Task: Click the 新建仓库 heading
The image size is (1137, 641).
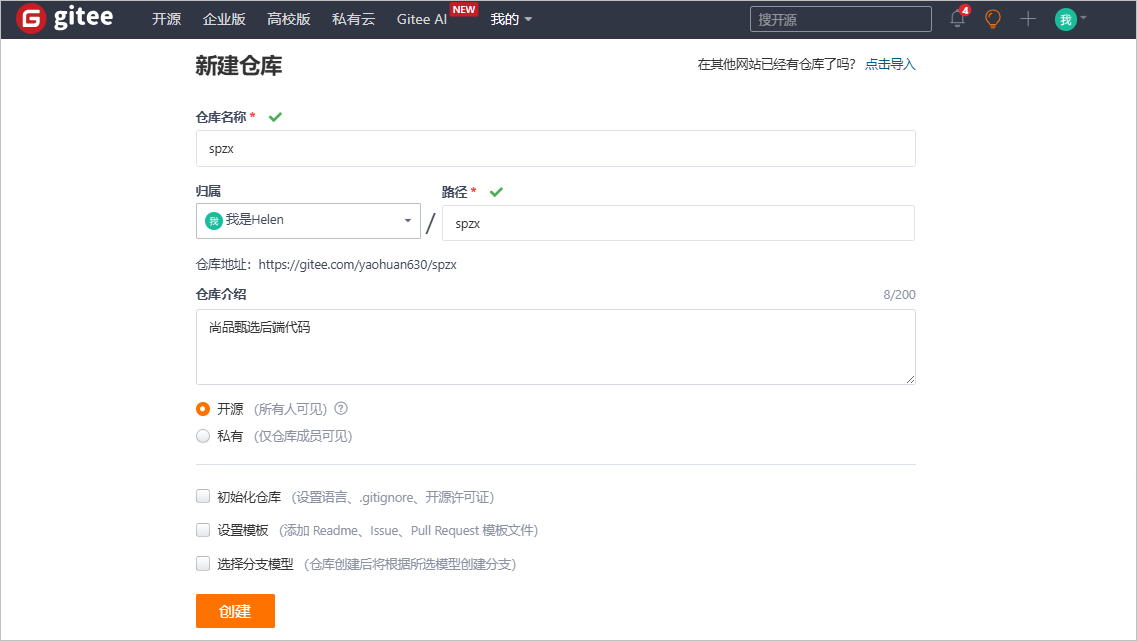Action: tap(239, 66)
